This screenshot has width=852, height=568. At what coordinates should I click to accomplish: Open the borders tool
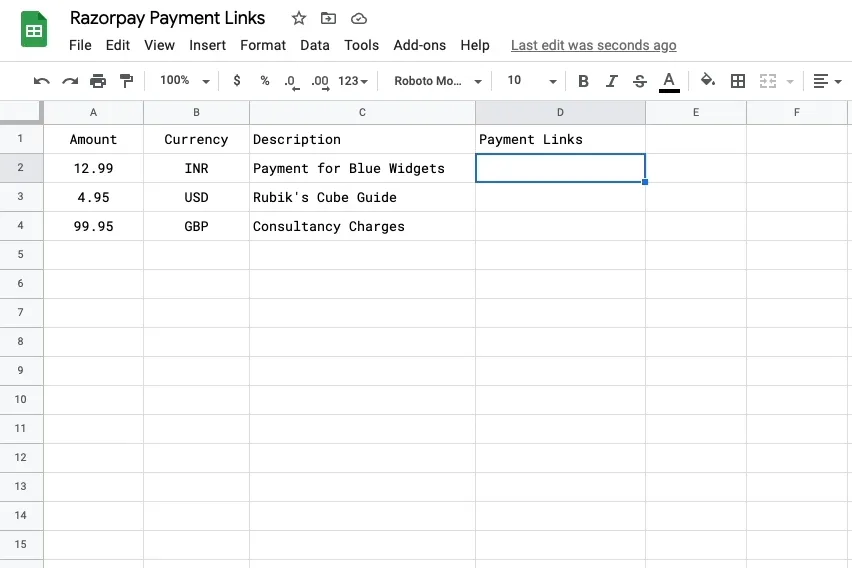click(737, 81)
